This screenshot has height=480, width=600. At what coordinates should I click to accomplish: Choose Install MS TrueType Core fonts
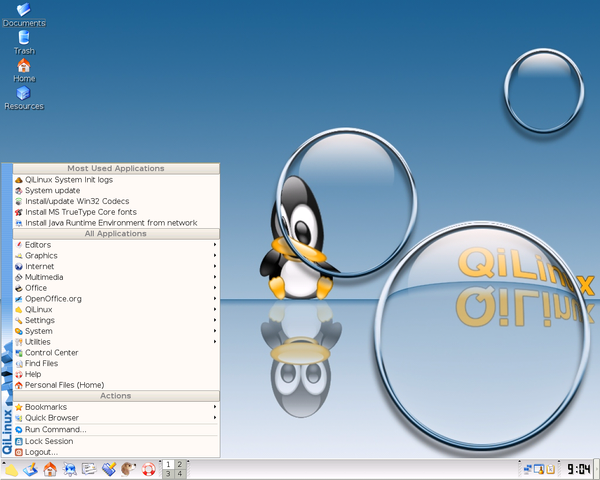[x=116, y=212]
